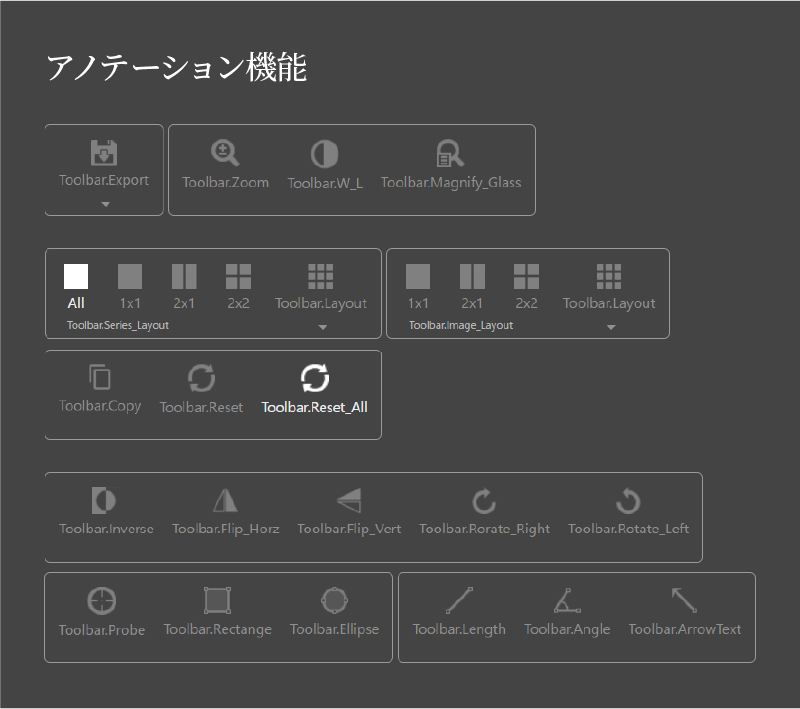Select the Length measurement tool
The height and width of the screenshot is (709, 800).
click(459, 610)
